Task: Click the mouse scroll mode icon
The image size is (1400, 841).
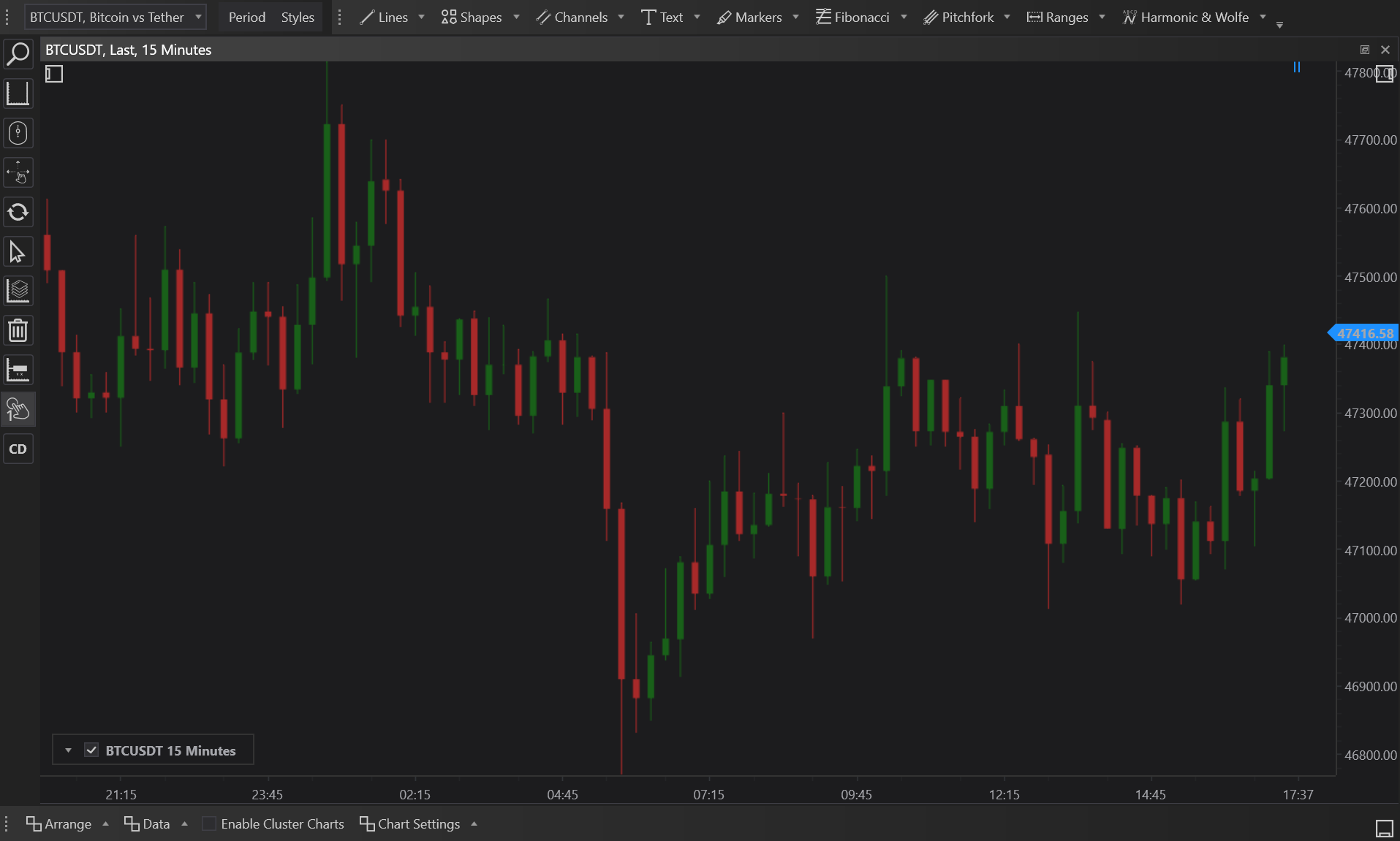Action: pyautogui.click(x=18, y=133)
